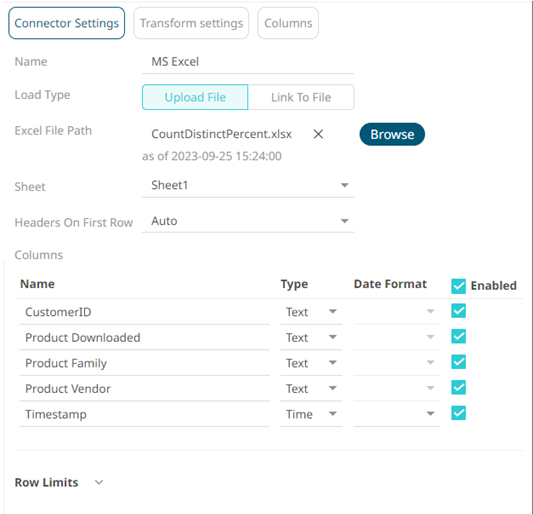The image size is (533, 514).
Task: Edit the connector Name field MS Excel
Action: [x=248, y=62]
